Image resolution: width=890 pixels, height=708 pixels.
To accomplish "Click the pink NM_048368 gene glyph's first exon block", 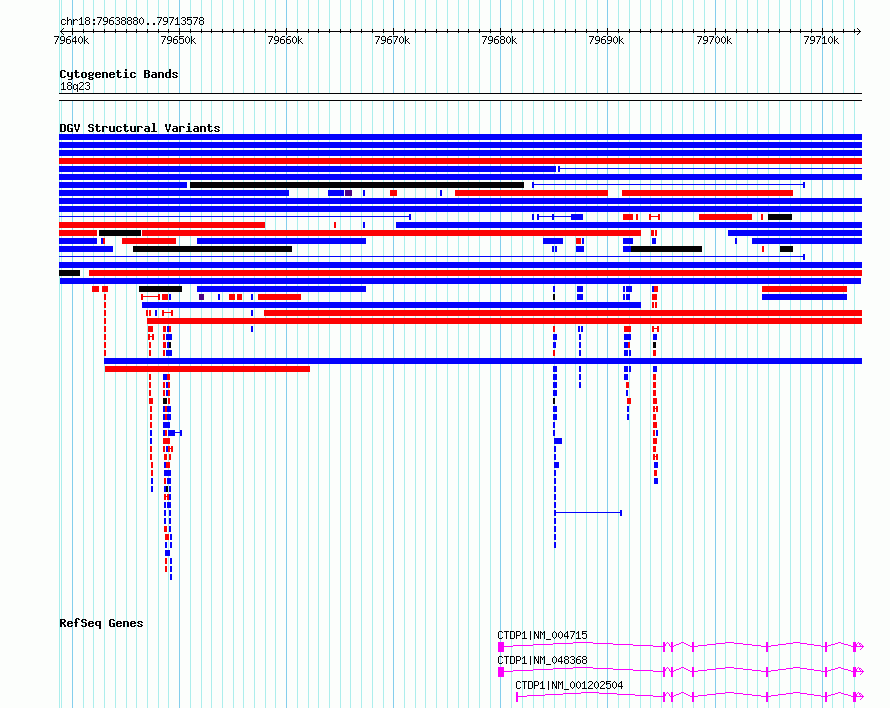I will coord(501,672).
